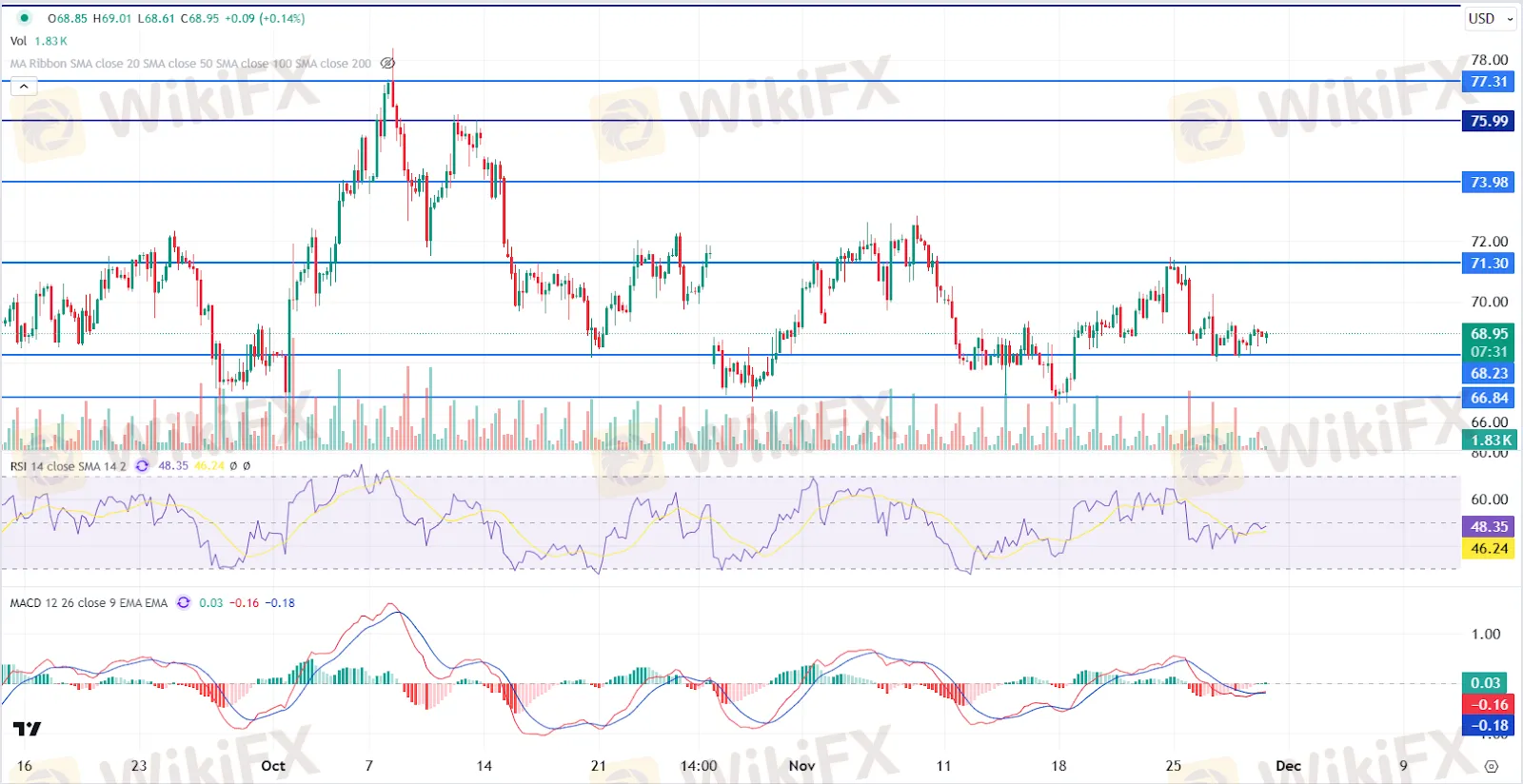The image size is (1523, 784).
Task: Click the 72.00 price scale label
Action: pos(1490,242)
